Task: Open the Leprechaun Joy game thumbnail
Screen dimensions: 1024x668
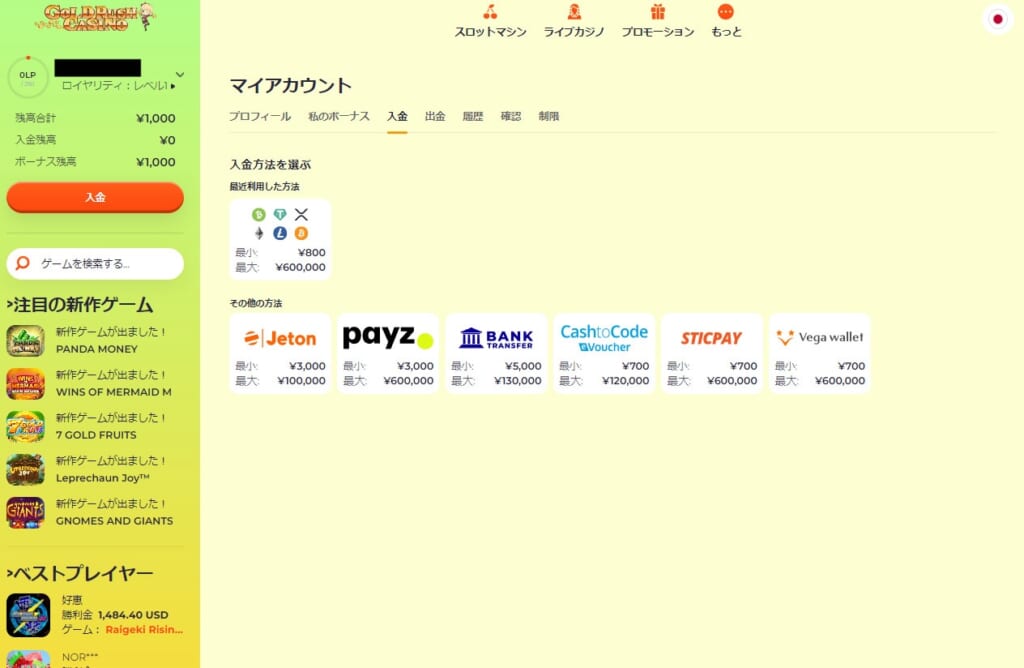Action: pyautogui.click(x=25, y=469)
